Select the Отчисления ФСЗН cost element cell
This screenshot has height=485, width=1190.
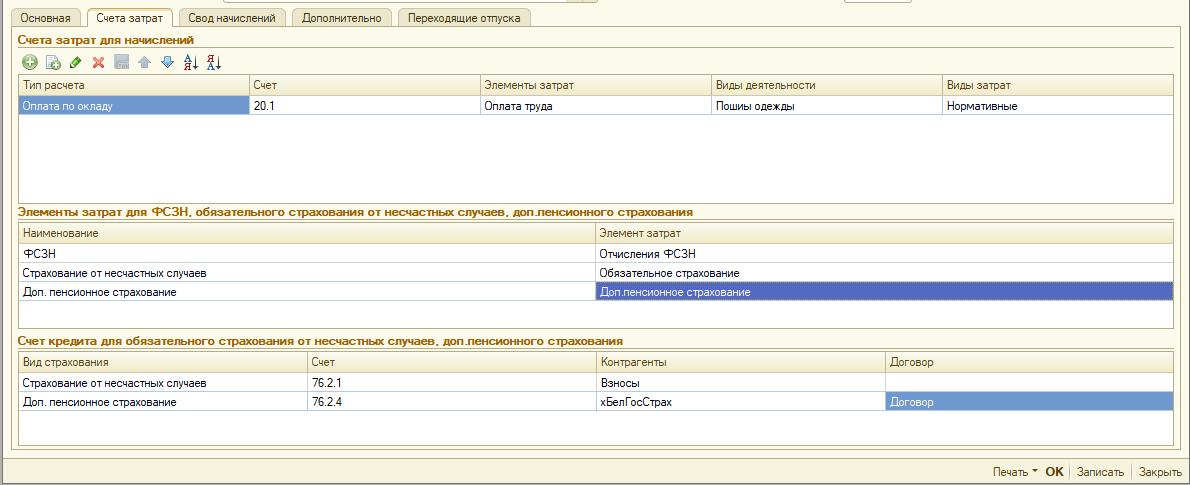tap(883, 254)
